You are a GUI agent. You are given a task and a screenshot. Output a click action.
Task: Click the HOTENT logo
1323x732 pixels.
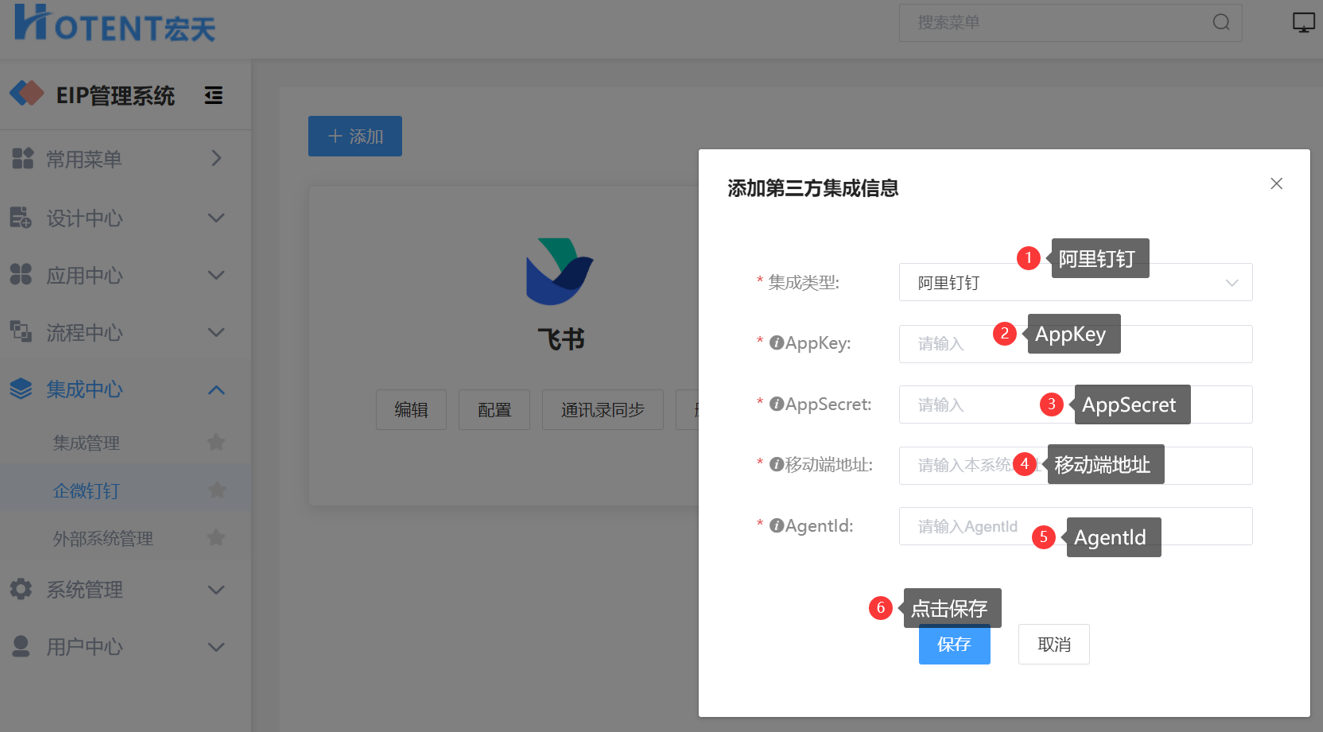[115, 24]
